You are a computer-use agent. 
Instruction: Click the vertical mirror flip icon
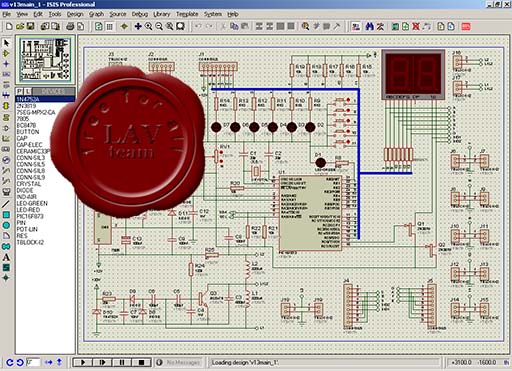(x=59, y=362)
